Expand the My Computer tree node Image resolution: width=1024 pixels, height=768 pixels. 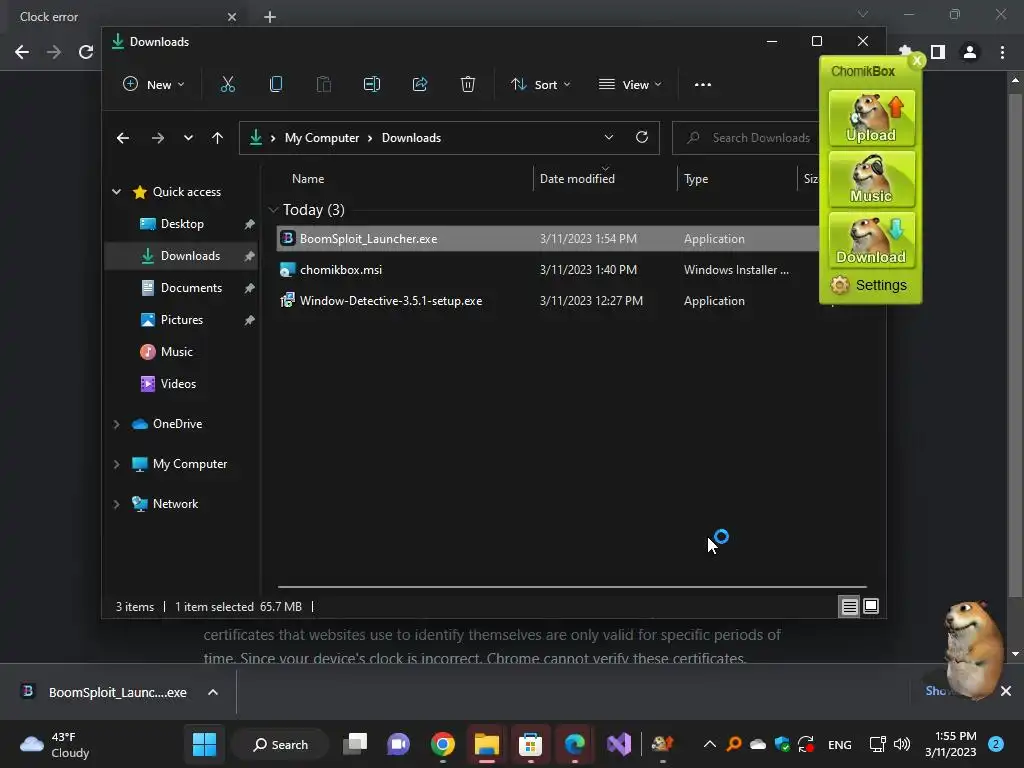(x=116, y=464)
